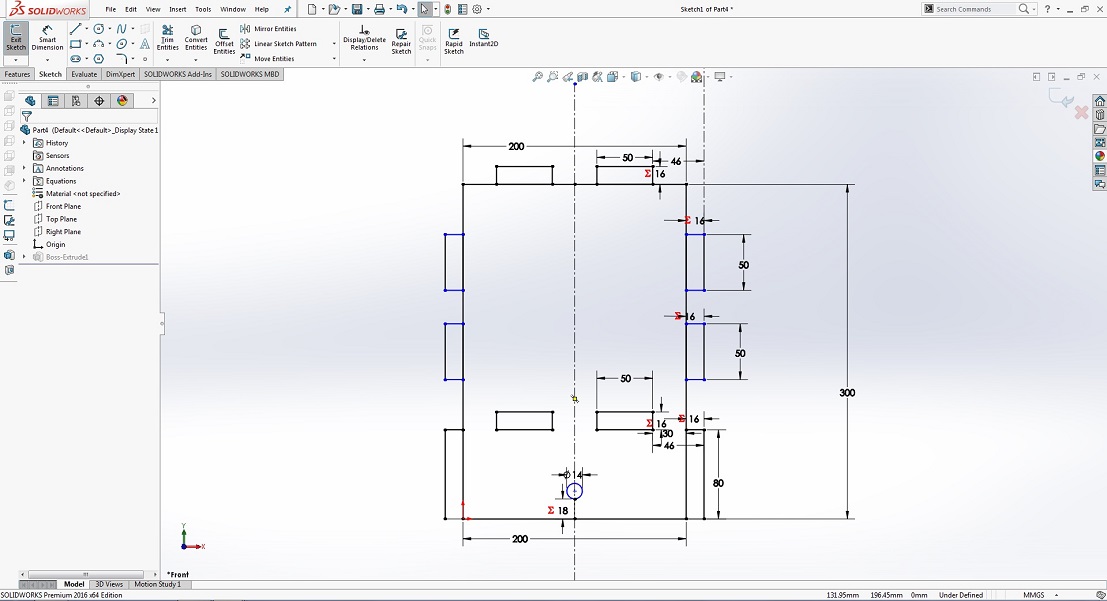
Task: Open the Insert menu
Action: 178,9
